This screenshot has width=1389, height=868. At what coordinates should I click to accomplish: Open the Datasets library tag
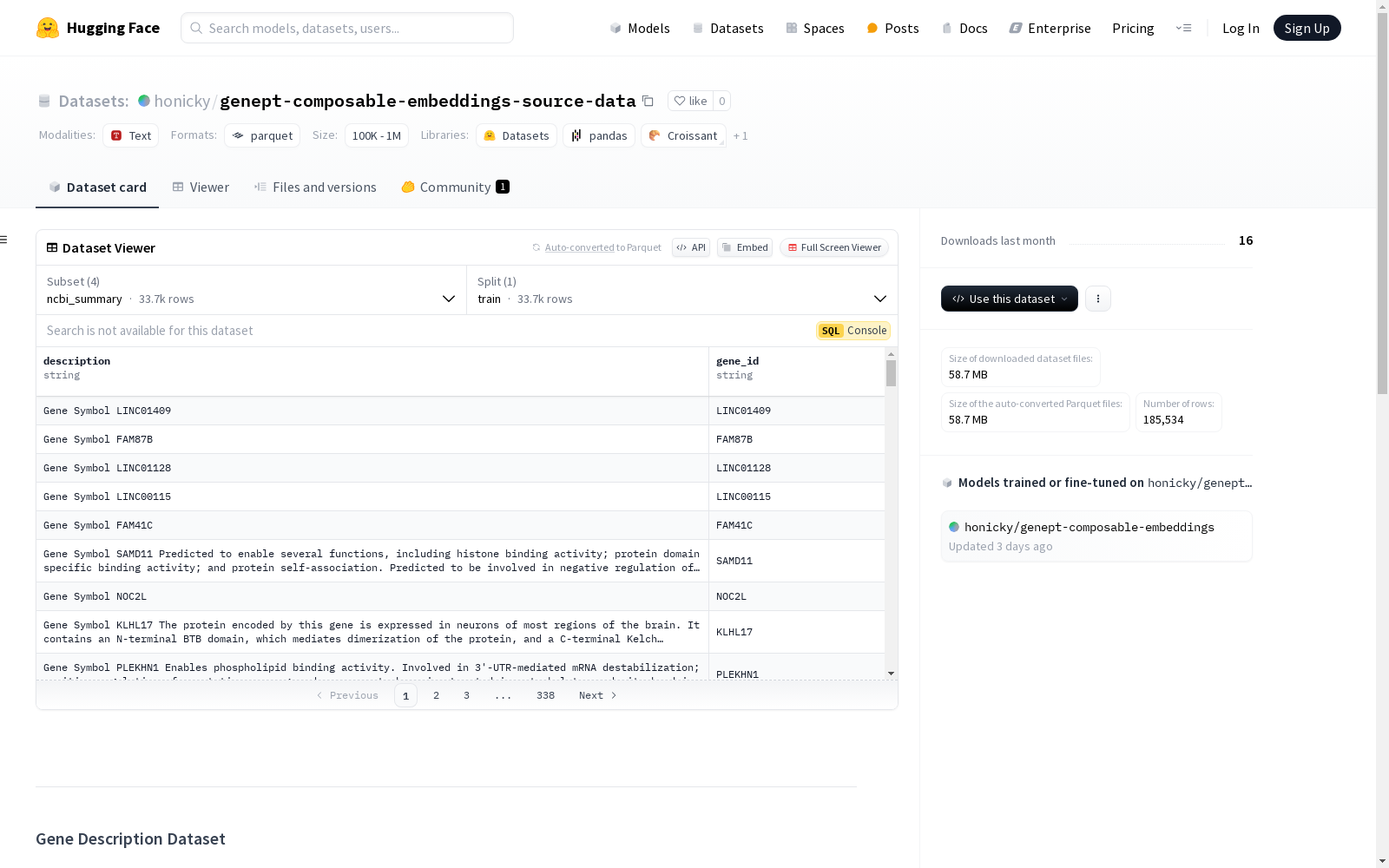click(517, 135)
